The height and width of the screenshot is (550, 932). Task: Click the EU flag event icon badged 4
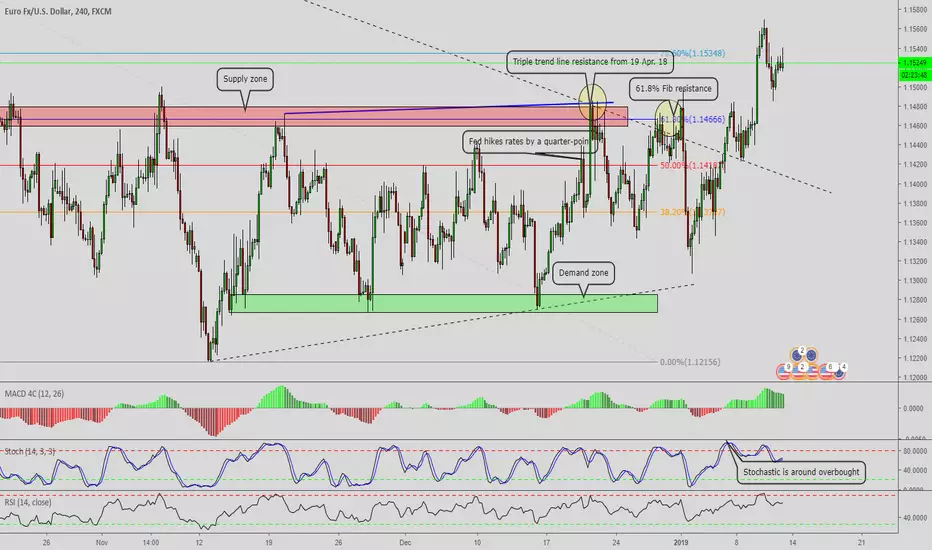pyautogui.click(x=839, y=372)
